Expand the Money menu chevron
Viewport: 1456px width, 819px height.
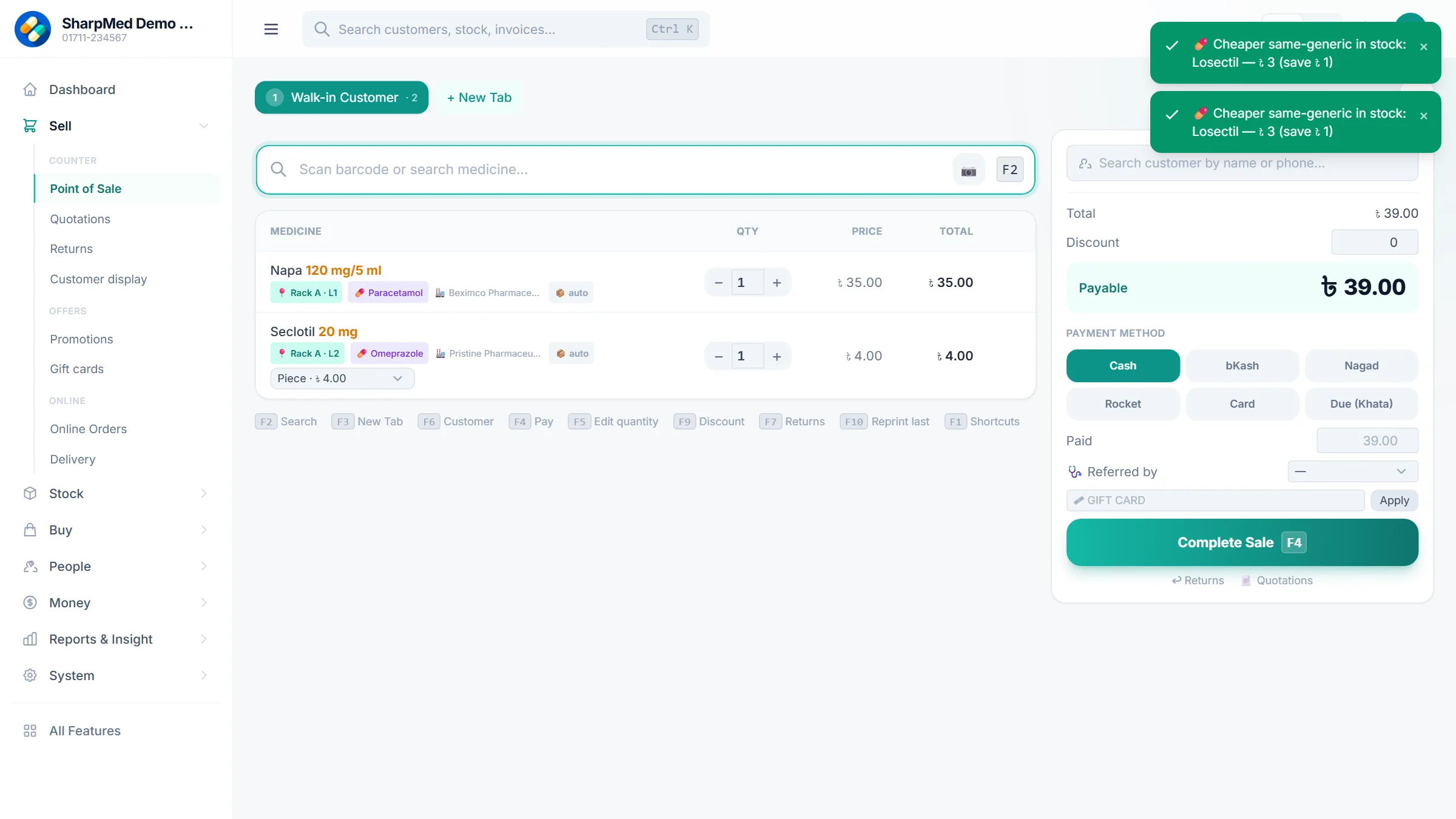[x=204, y=602]
